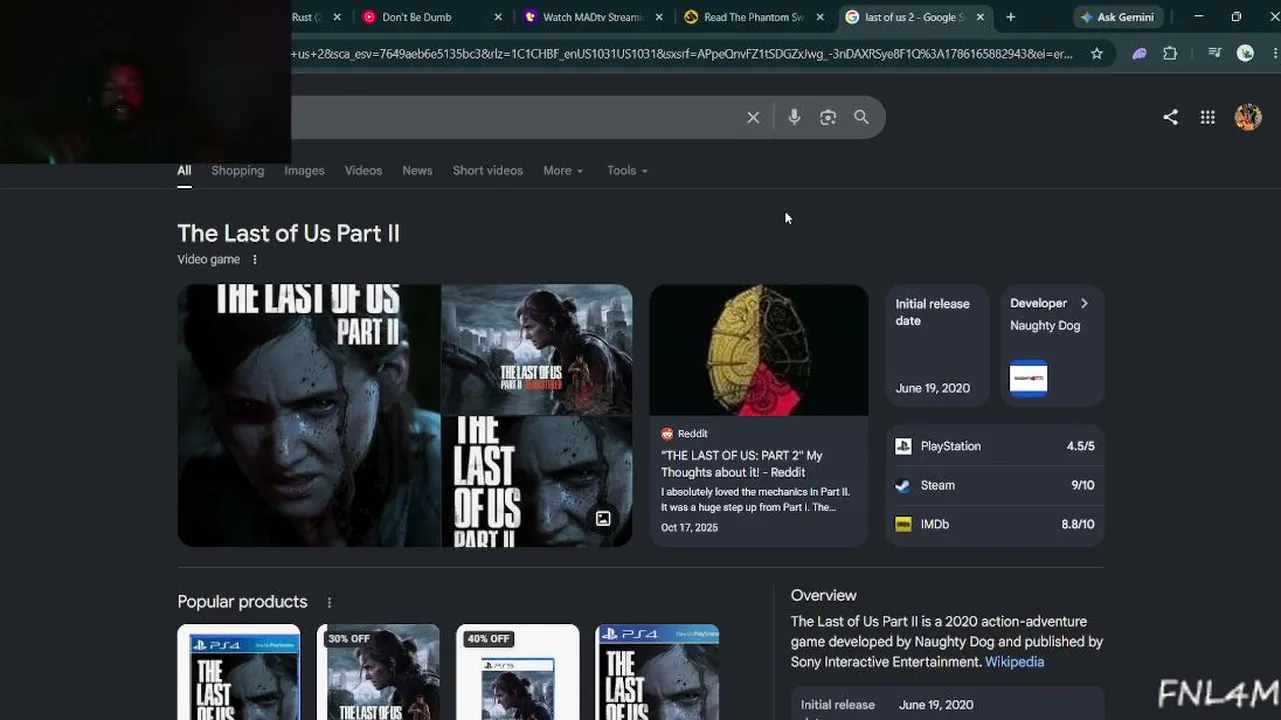This screenshot has height=720, width=1281.
Task: Click the IMDb logo icon
Action: pyautogui.click(x=903, y=524)
